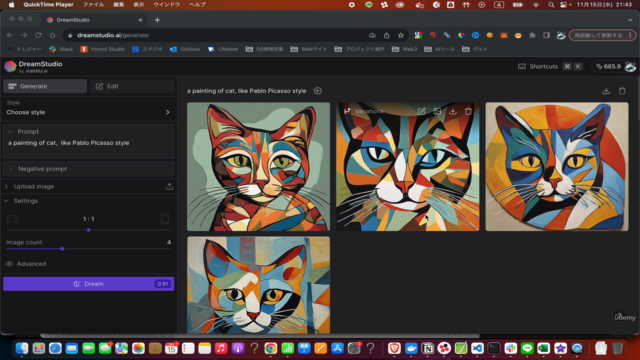The image size is (640, 360).
Task: Open the Web3 bookmarks folder
Action: tap(404, 49)
